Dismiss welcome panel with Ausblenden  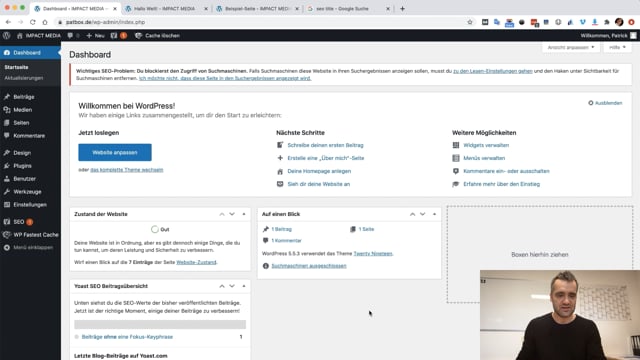click(605, 103)
